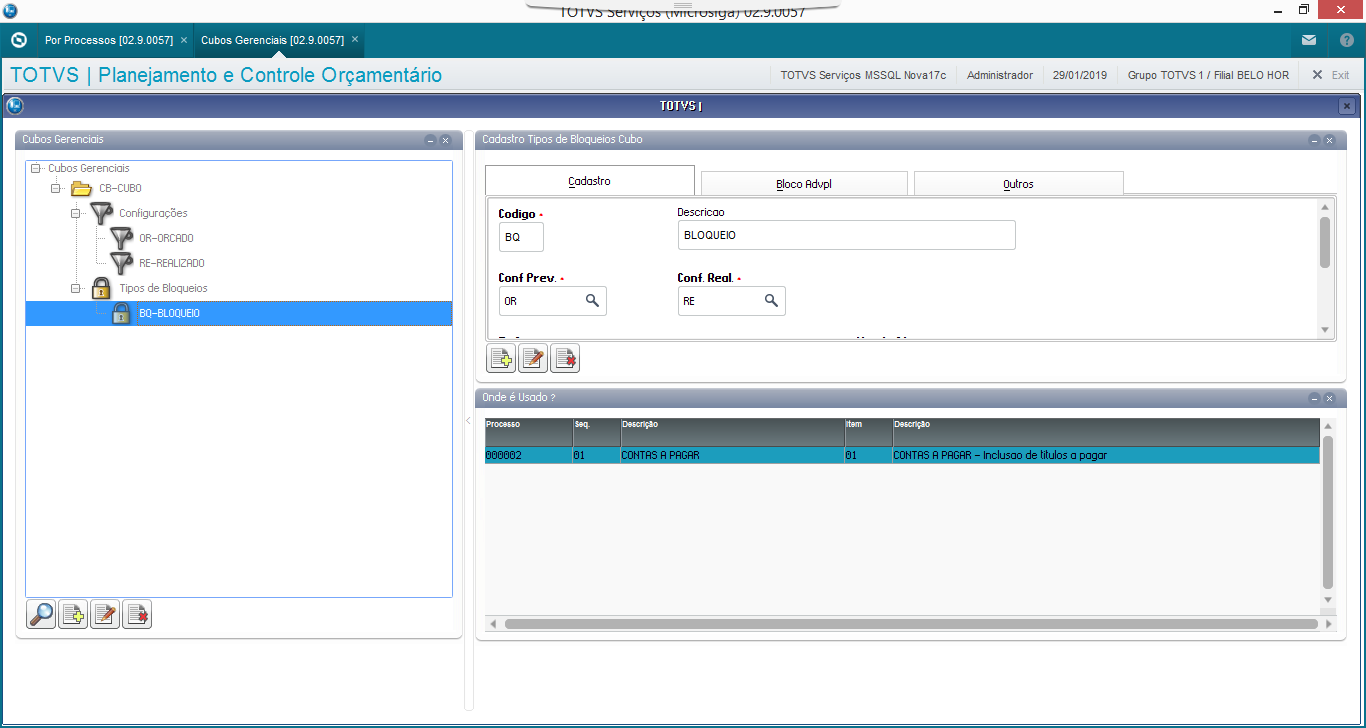Click the Administrador user label
The height and width of the screenshot is (728, 1366).
pyautogui.click(x=1000, y=75)
